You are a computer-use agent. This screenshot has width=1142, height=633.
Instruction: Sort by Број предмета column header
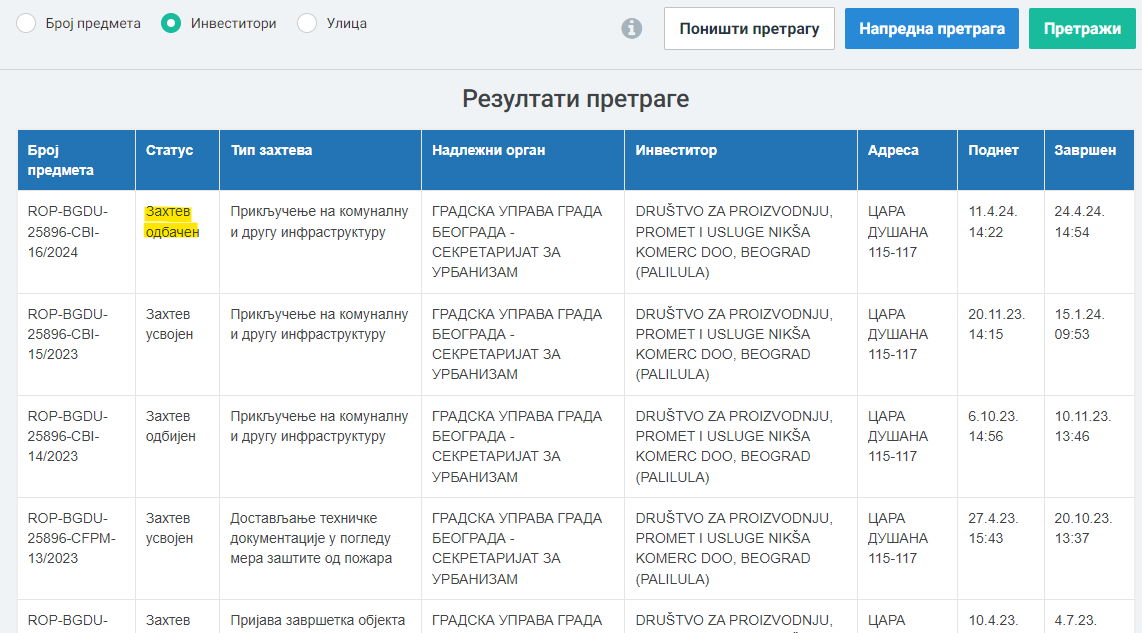tap(60, 160)
